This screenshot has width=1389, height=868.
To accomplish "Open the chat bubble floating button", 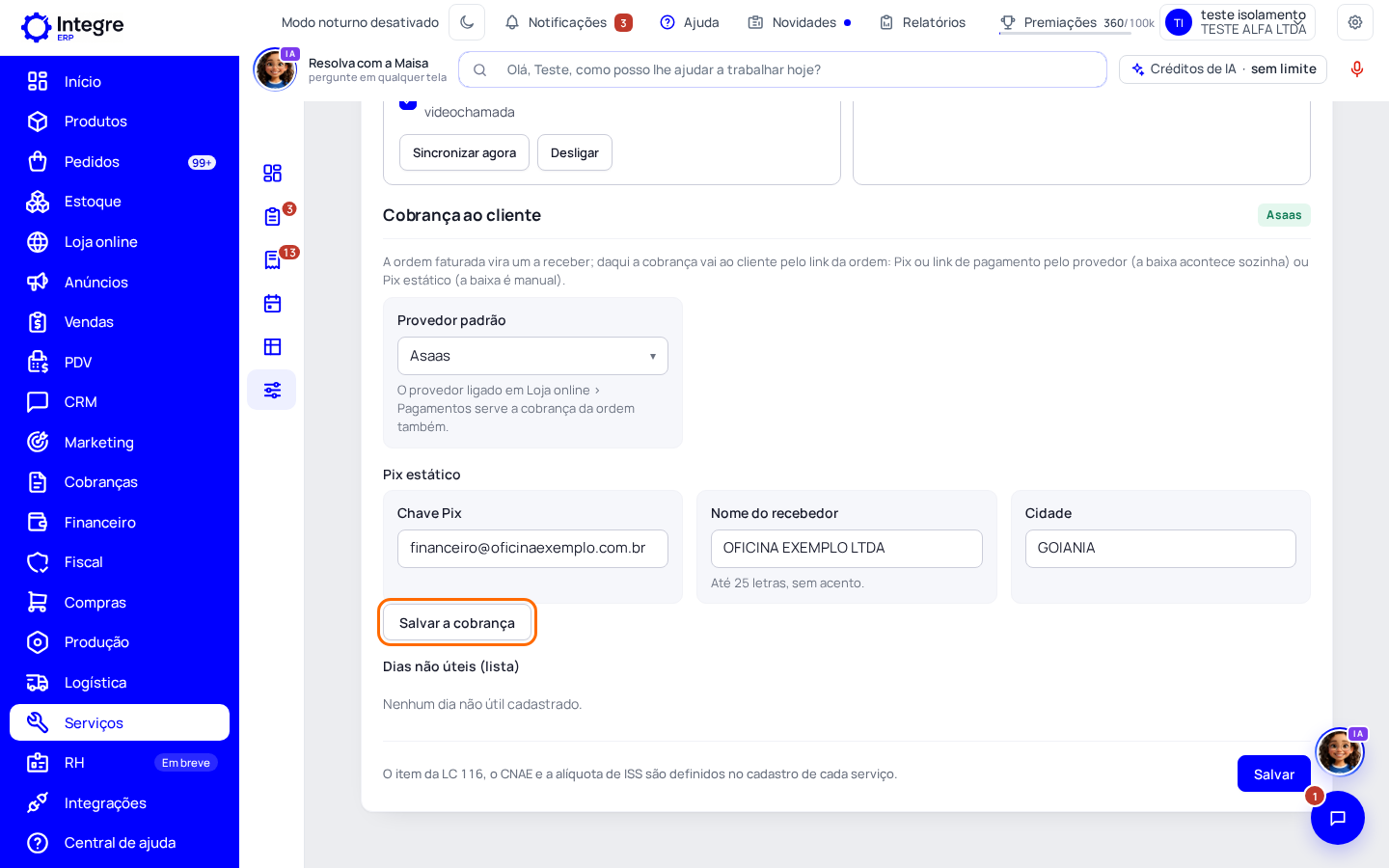I will click(x=1337, y=818).
